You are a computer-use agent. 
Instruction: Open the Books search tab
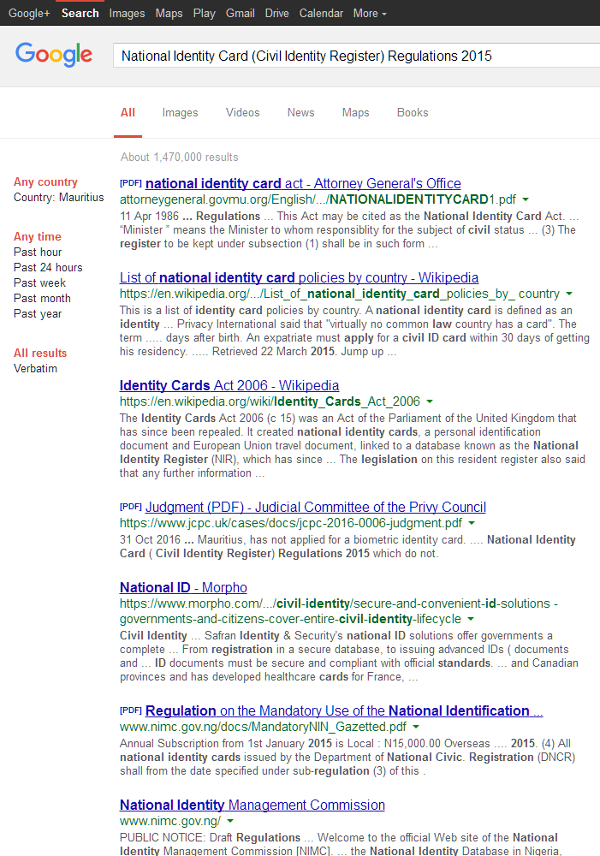tap(412, 113)
